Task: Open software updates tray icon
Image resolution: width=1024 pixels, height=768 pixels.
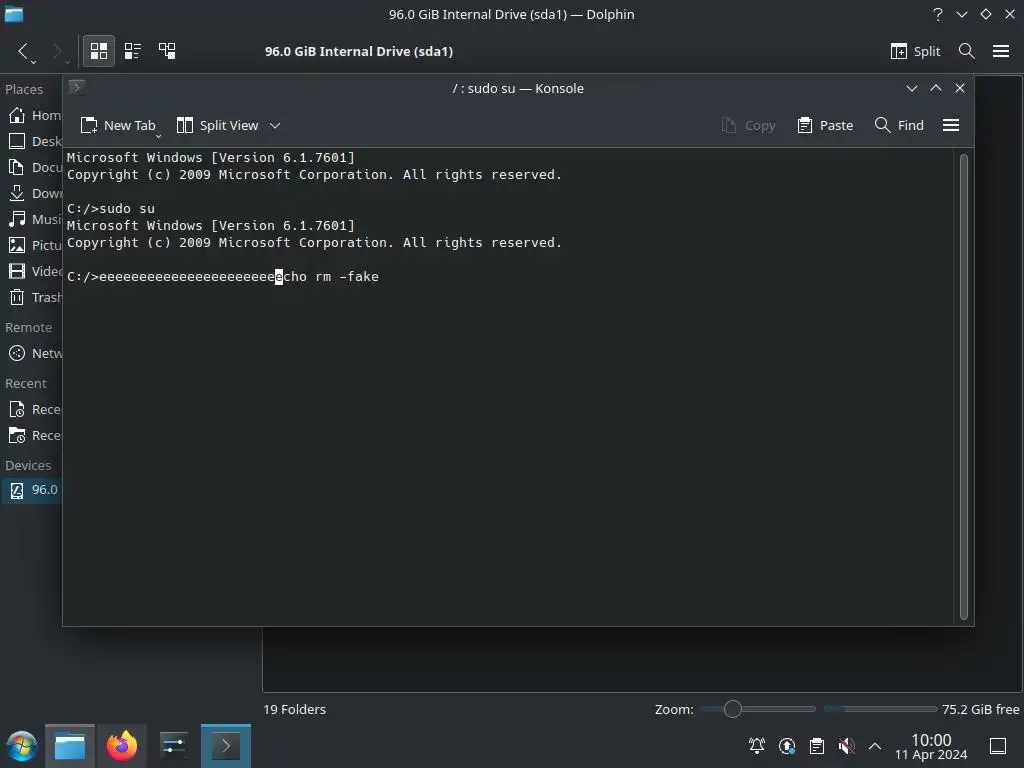Action: 787,746
